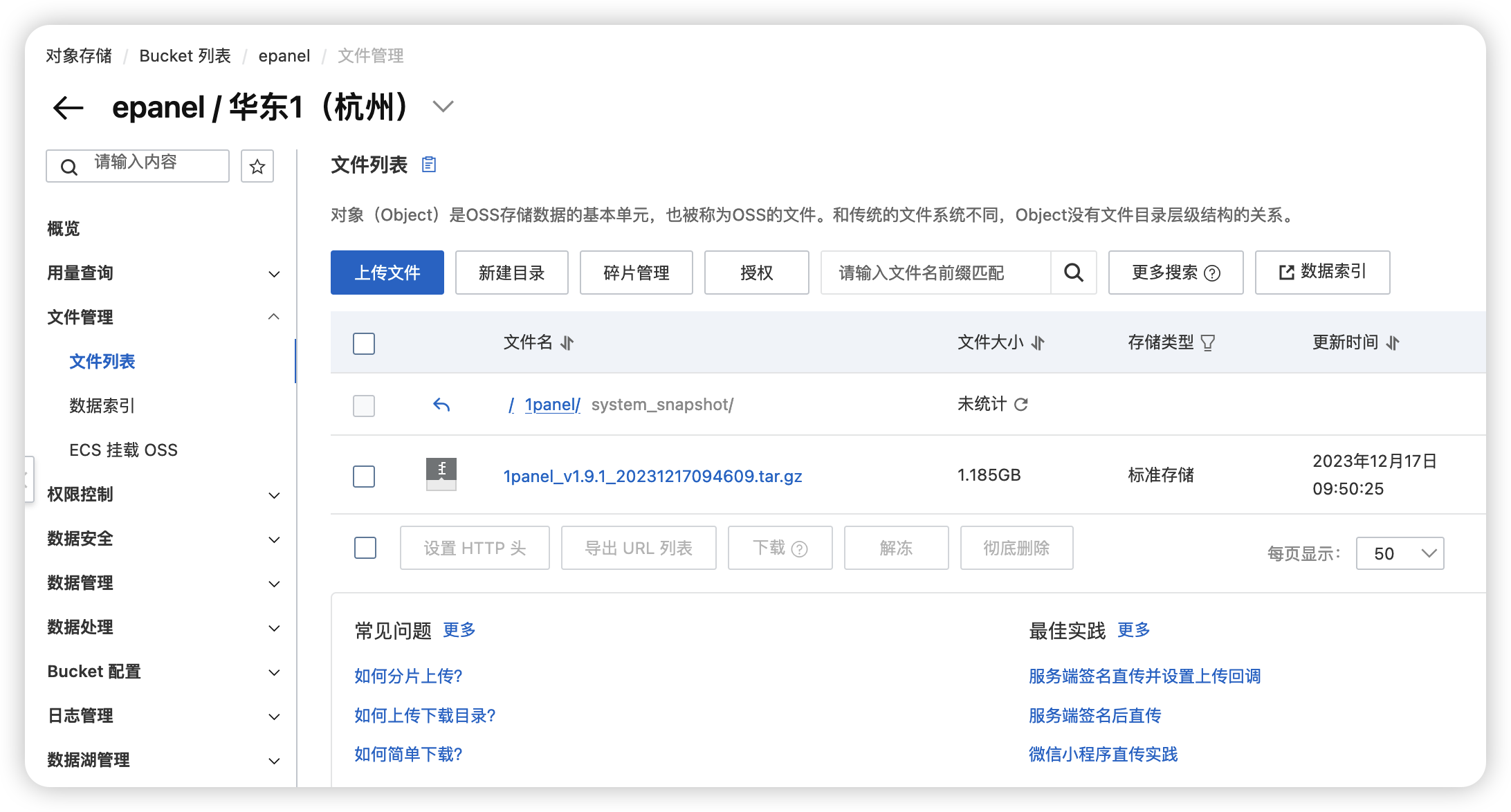
Task: Sort by 更新时间 using sort arrows
Action: click(x=1393, y=343)
